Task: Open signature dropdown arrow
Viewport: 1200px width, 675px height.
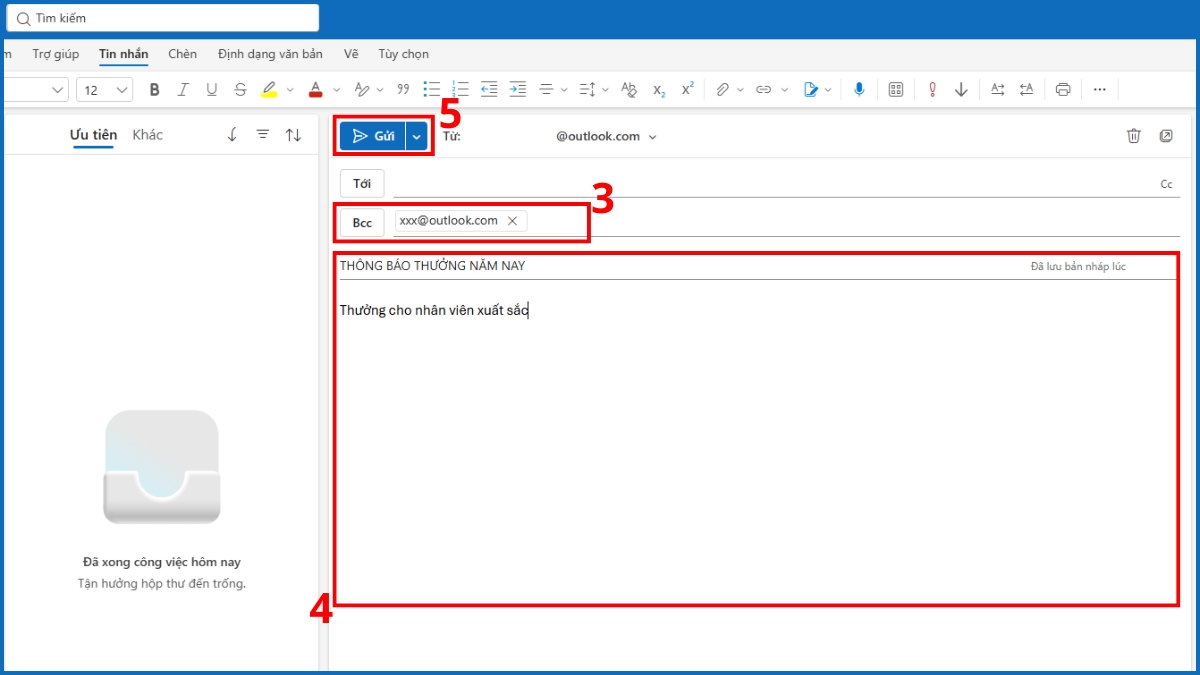Action: click(x=829, y=90)
